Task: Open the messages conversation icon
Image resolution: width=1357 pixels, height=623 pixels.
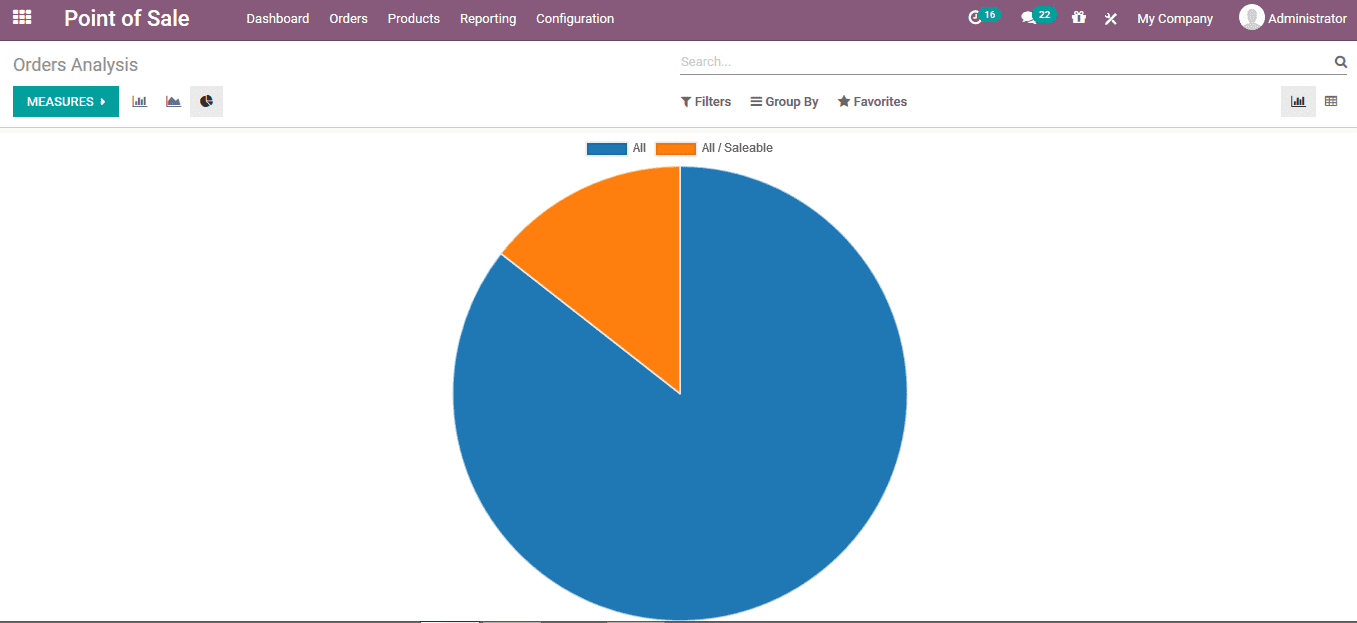Action: click(1028, 18)
